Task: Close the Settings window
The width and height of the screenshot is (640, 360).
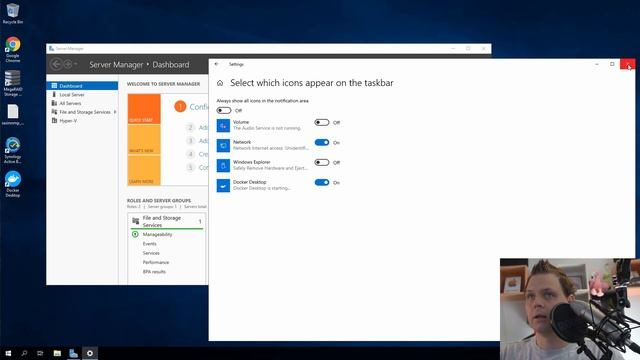Action: point(627,64)
